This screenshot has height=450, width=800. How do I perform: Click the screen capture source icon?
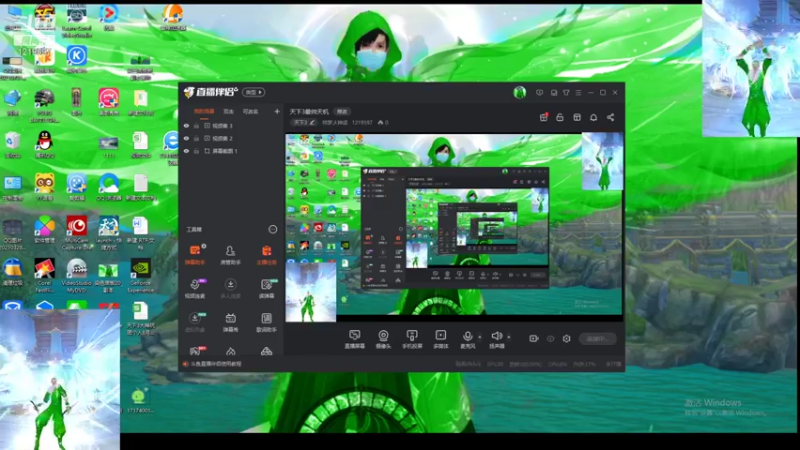[355, 336]
